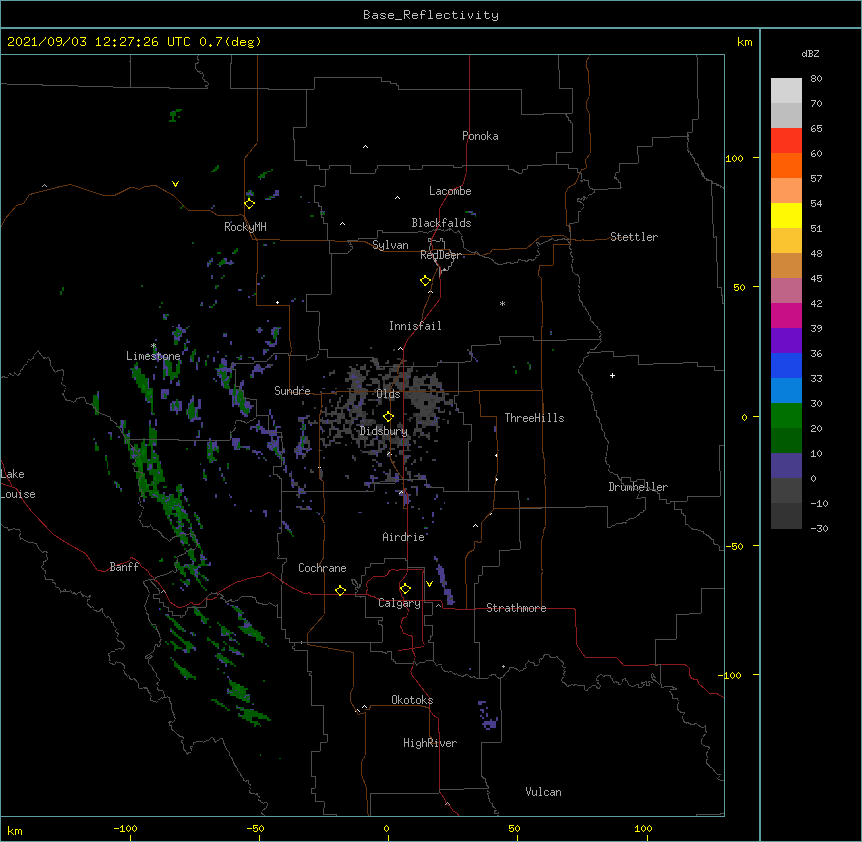
Task: Click the y-axis -50 km tick label
Action: [x=734, y=546]
